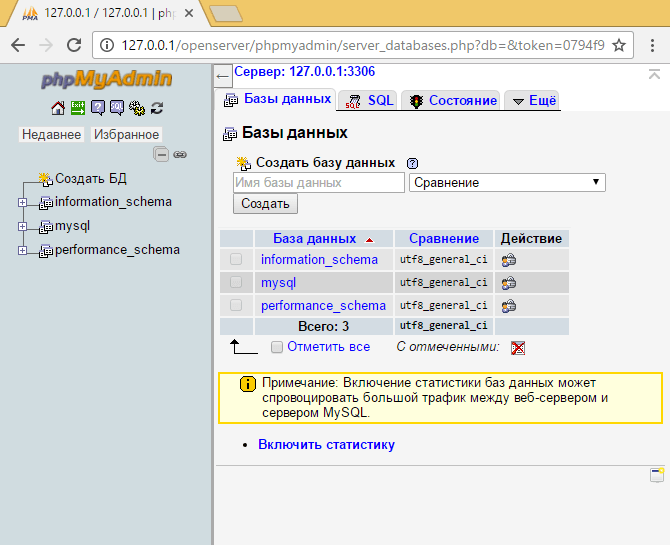Screen dimensions: 670x545
Task: Open the Ещё more tab dropdown
Action: (x=533, y=100)
